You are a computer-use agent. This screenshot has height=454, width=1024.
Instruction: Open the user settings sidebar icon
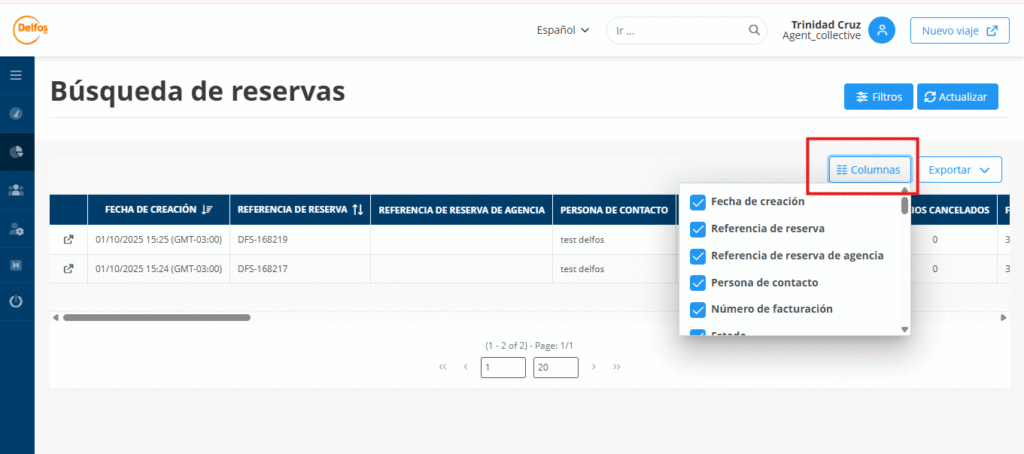[16, 229]
